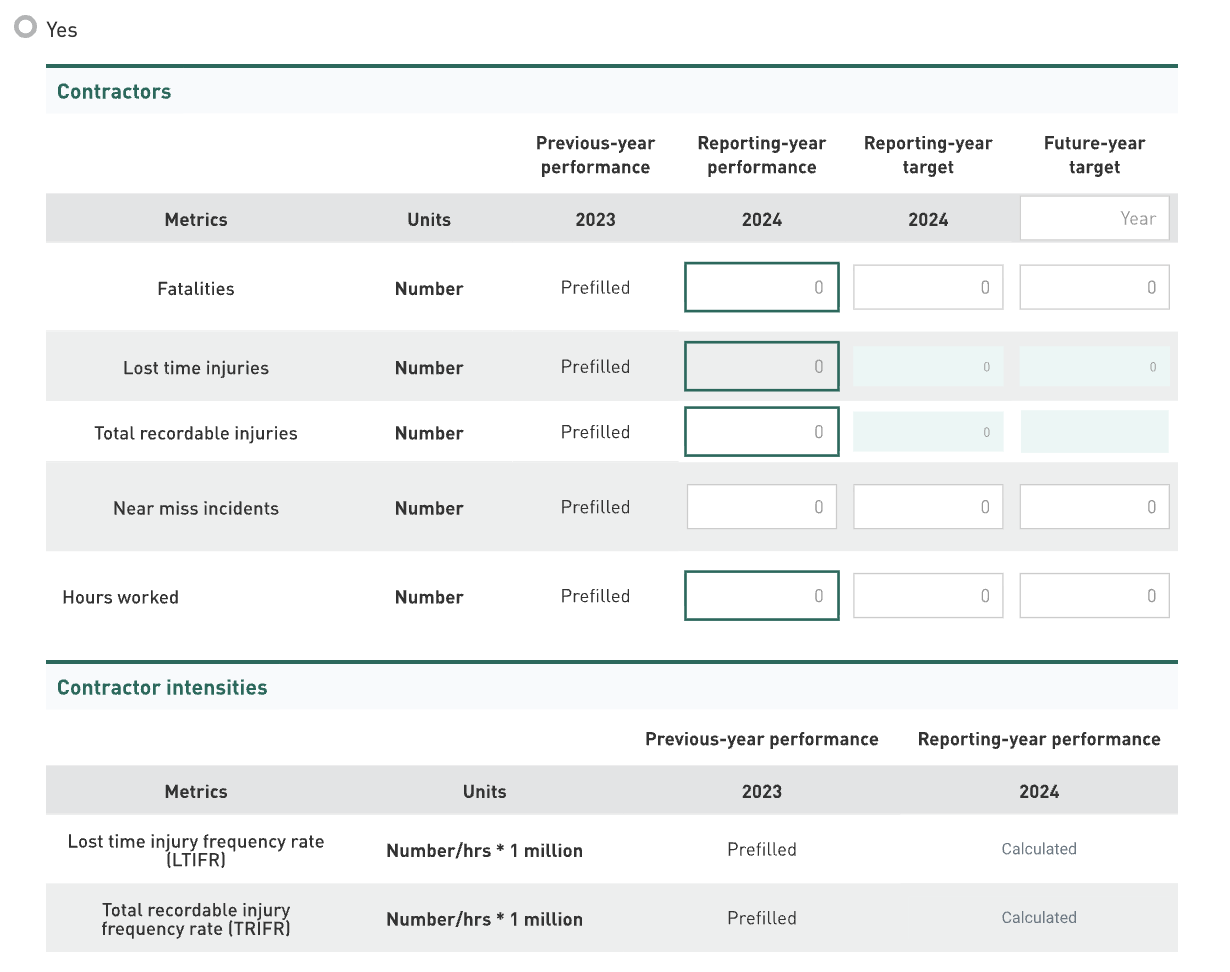The width and height of the screenshot is (1230, 972).
Task: Click Near miss incidents future-year target field
Action: (1094, 507)
